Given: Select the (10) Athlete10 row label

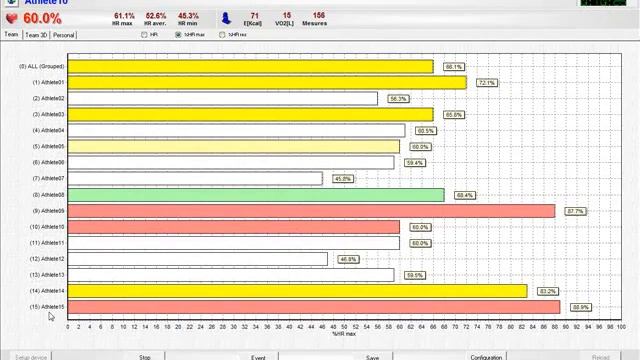Looking at the screenshot, I should click(x=47, y=227).
